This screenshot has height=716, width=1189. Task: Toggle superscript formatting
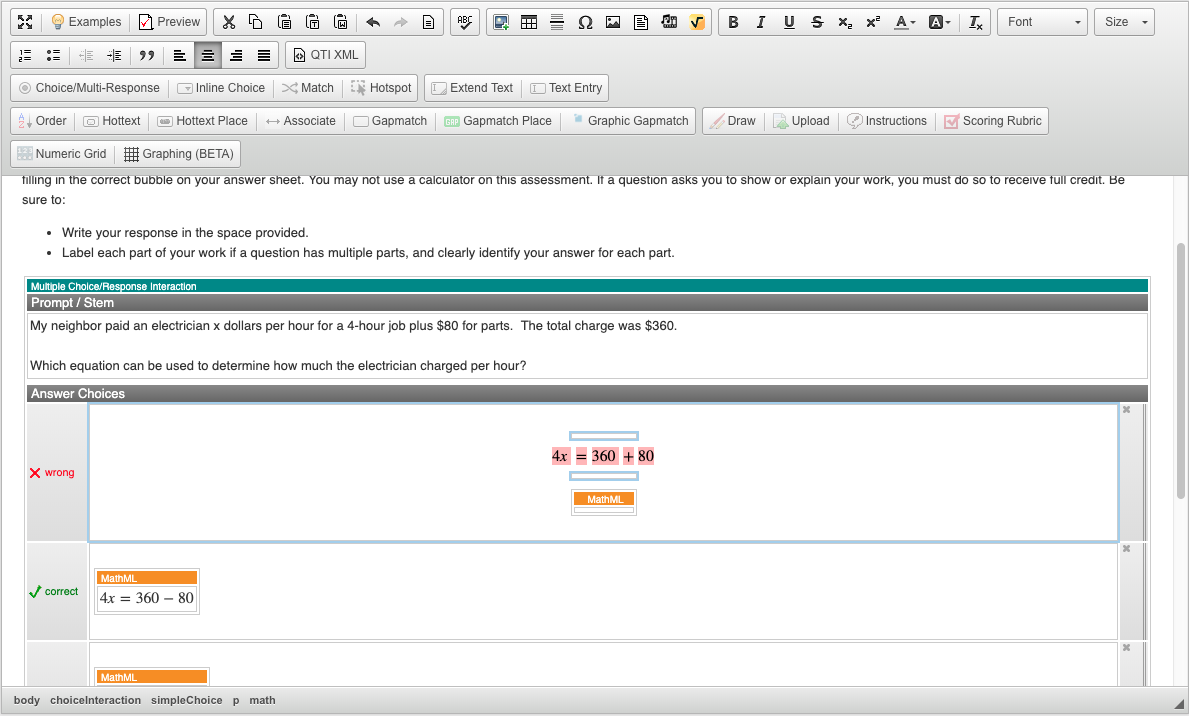click(874, 22)
